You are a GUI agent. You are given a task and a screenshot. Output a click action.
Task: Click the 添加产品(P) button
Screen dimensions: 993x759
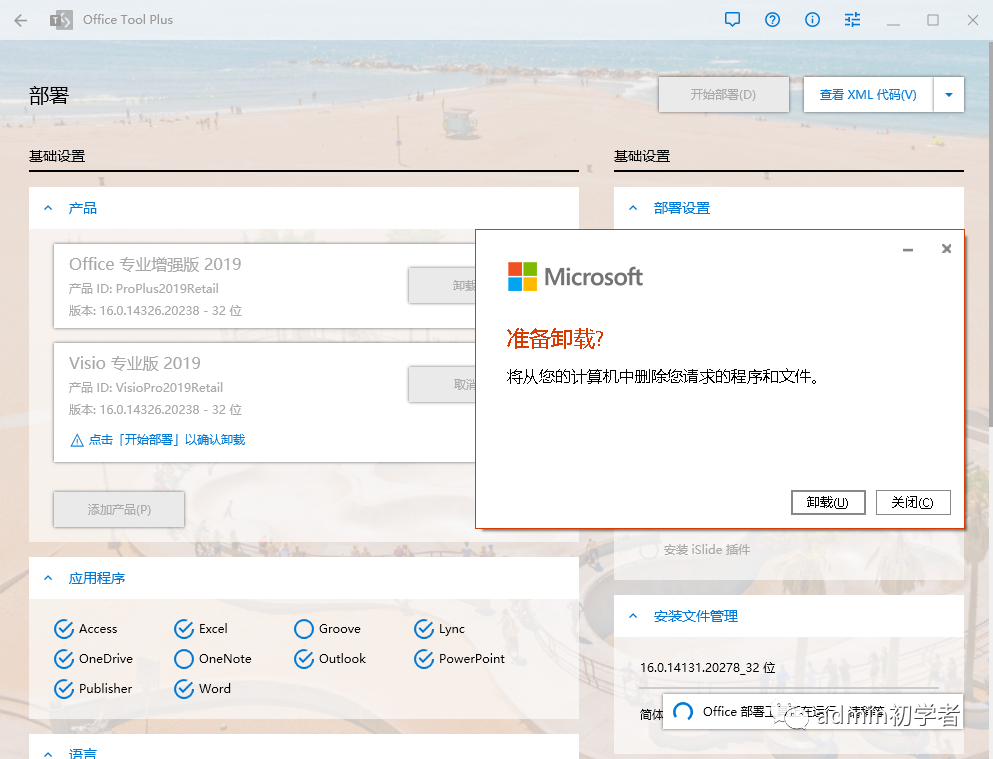(119, 510)
